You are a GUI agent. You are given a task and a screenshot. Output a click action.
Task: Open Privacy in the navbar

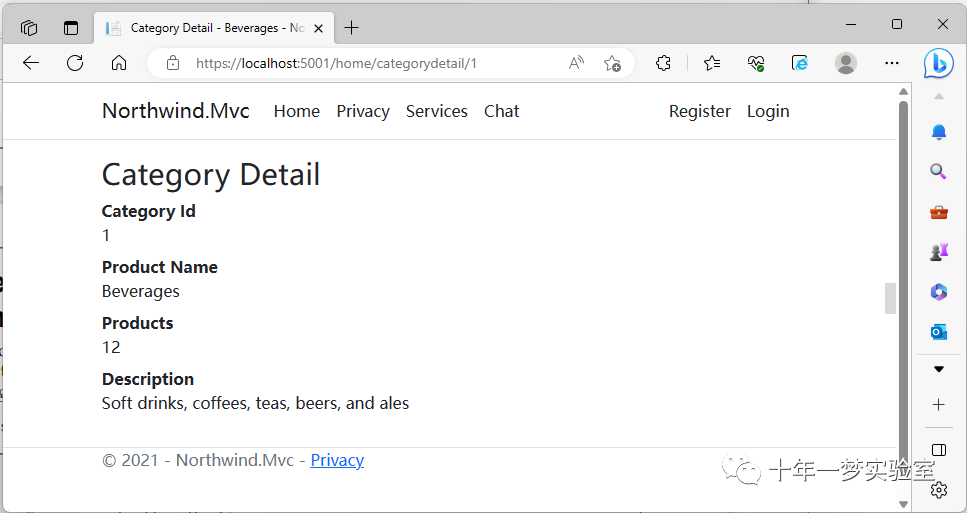(363, 111)
